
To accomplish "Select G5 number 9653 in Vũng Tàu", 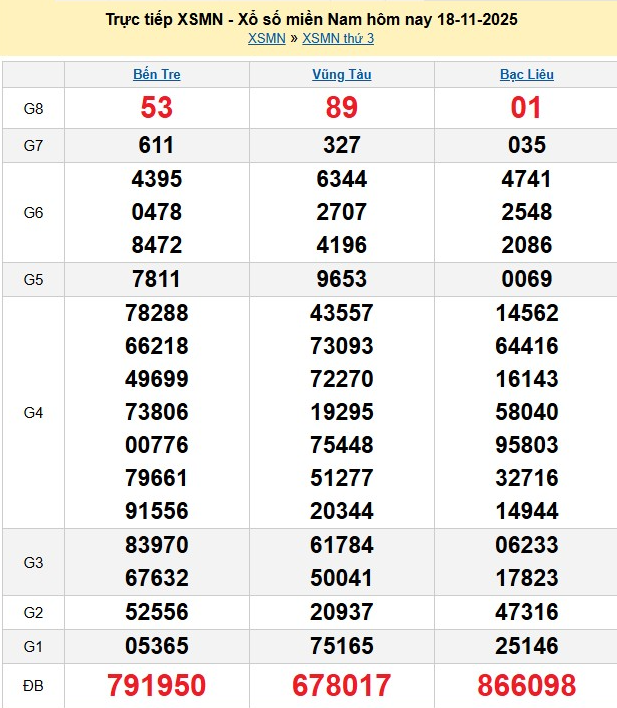I will click(x=342, y=279).
